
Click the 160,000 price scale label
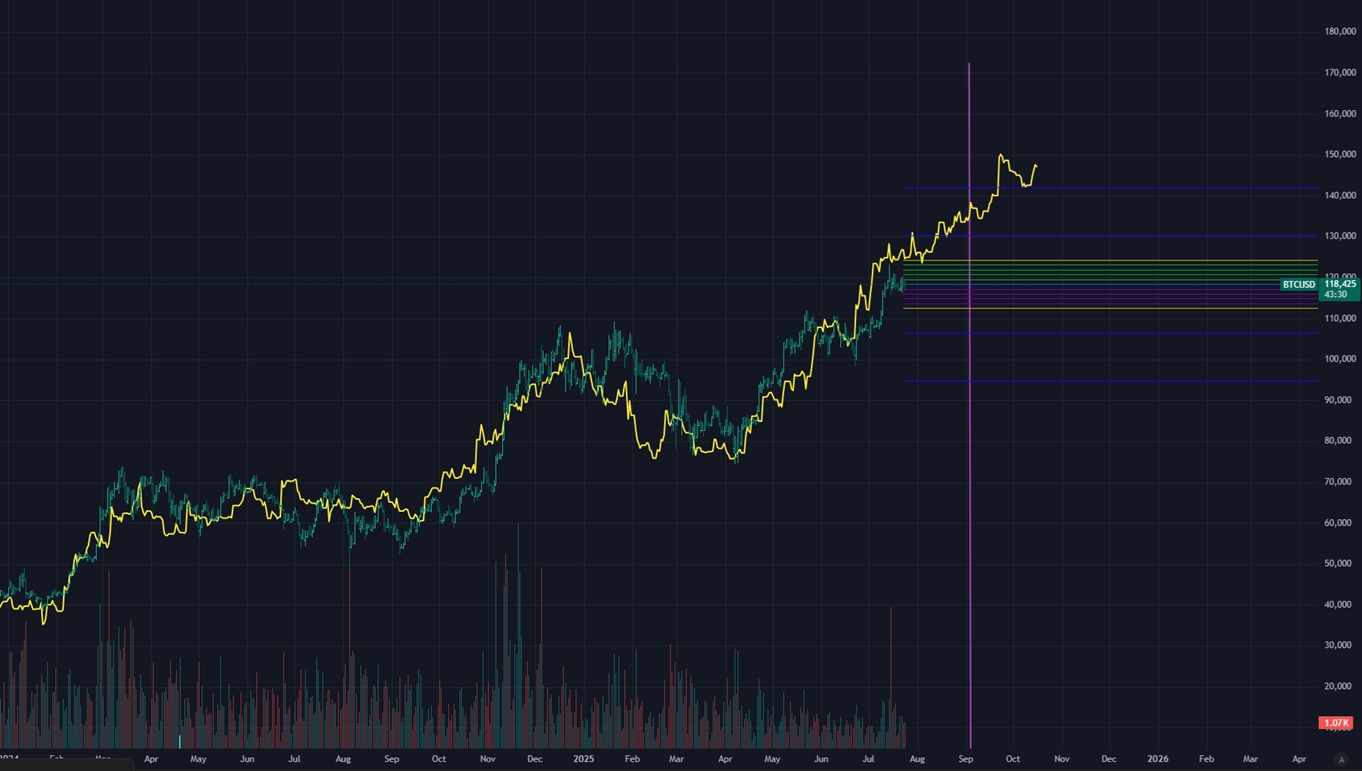[1340, 113]
